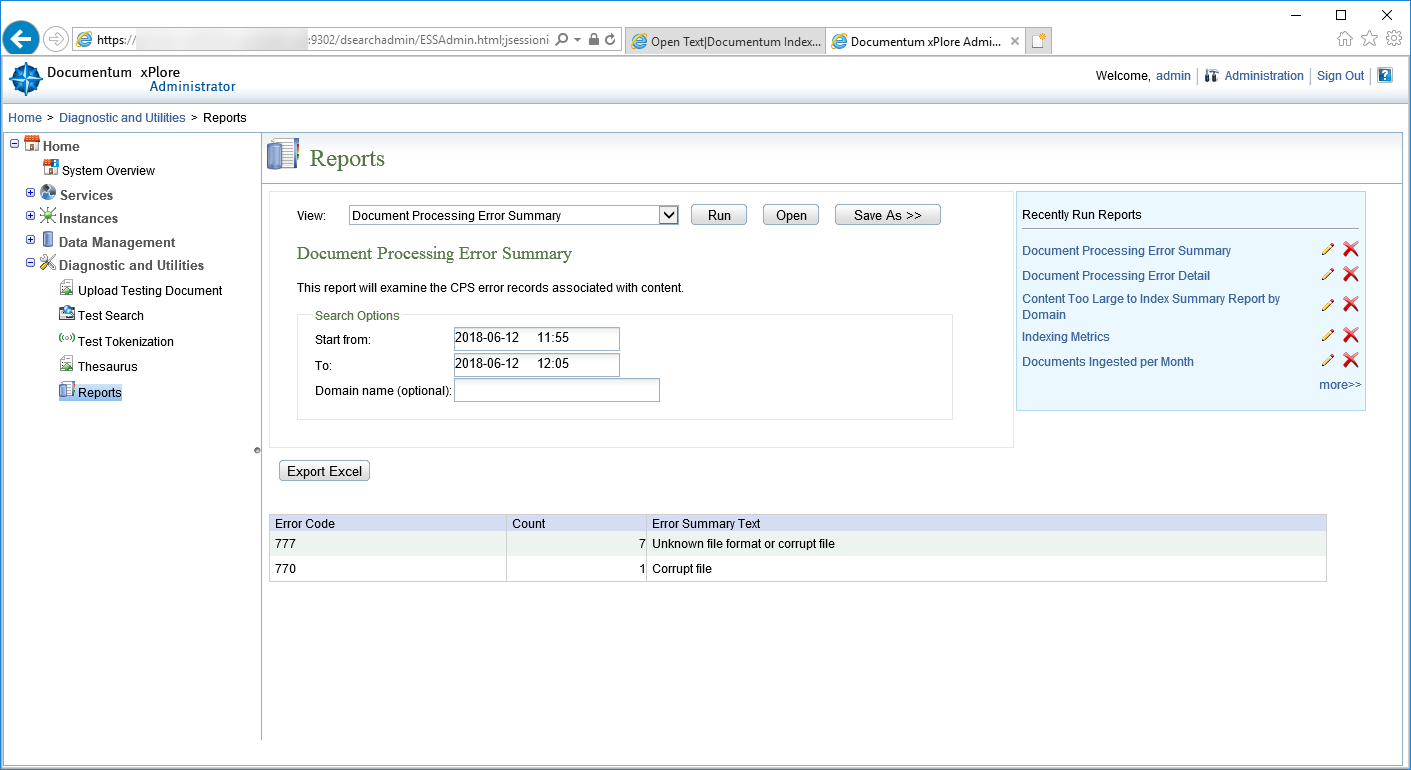Image resolution: width=1411 pixels, height=770 pixels.
Task: Close the Documentum xPlore Admin tab
Action: [1015, 41]
